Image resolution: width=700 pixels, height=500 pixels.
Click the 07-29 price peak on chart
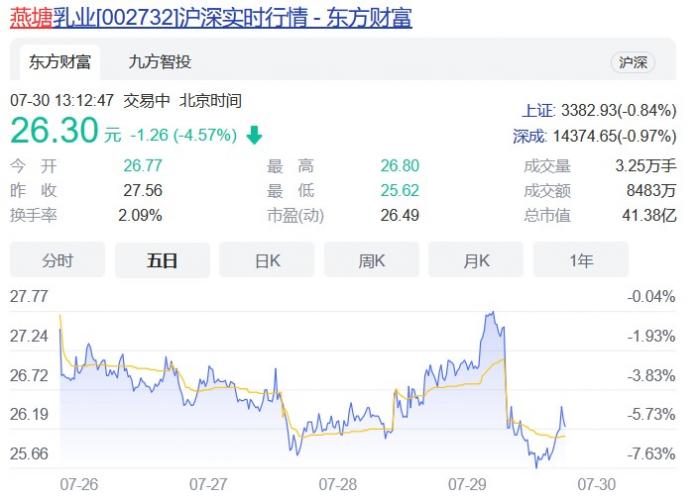click(493, 312)
